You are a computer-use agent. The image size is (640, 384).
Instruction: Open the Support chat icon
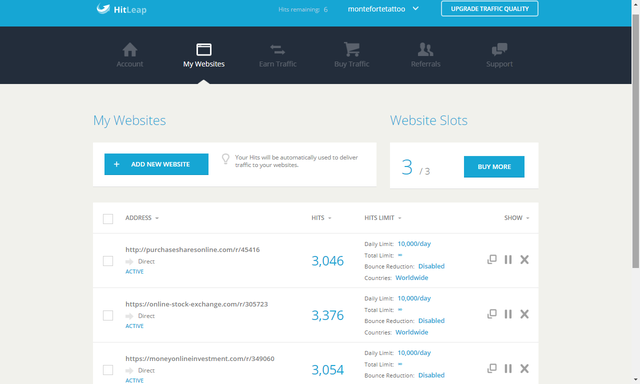(499, 49)
